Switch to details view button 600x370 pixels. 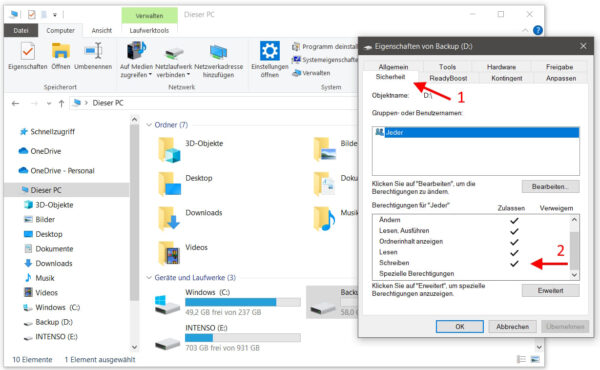pos(521,359)
